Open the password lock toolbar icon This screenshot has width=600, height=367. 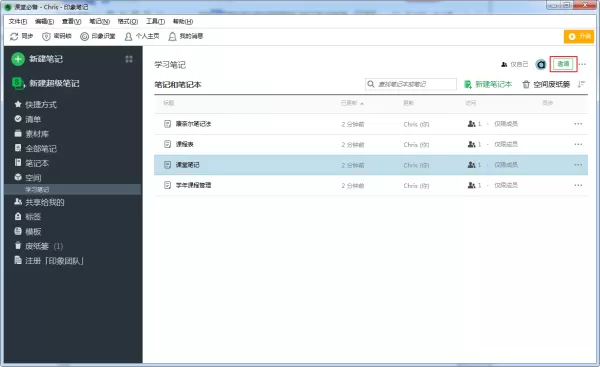tap(46, 36)
